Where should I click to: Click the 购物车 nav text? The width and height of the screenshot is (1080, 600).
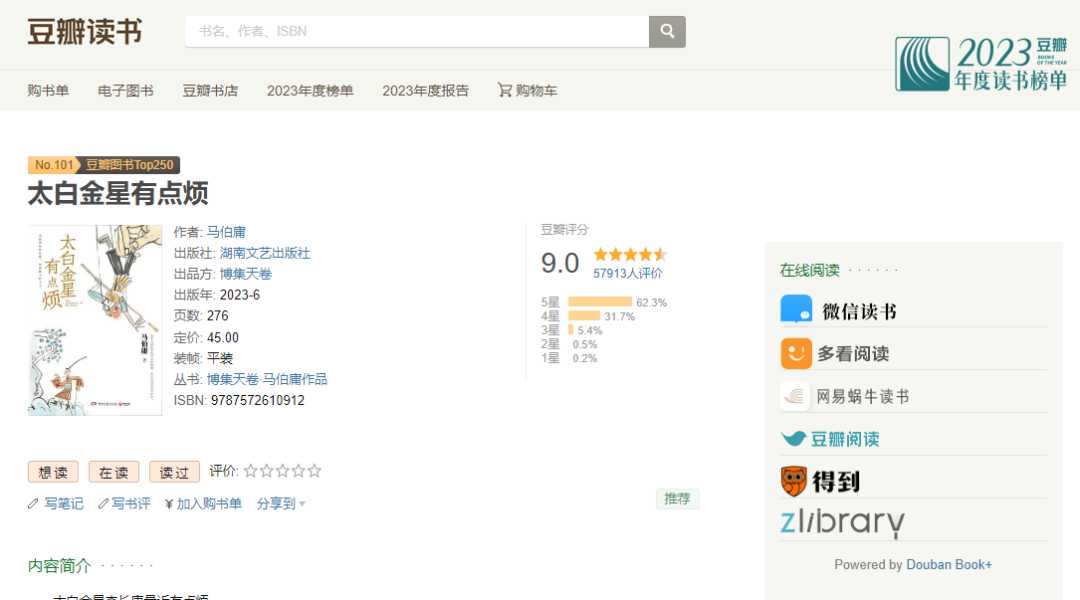(537, 90)
